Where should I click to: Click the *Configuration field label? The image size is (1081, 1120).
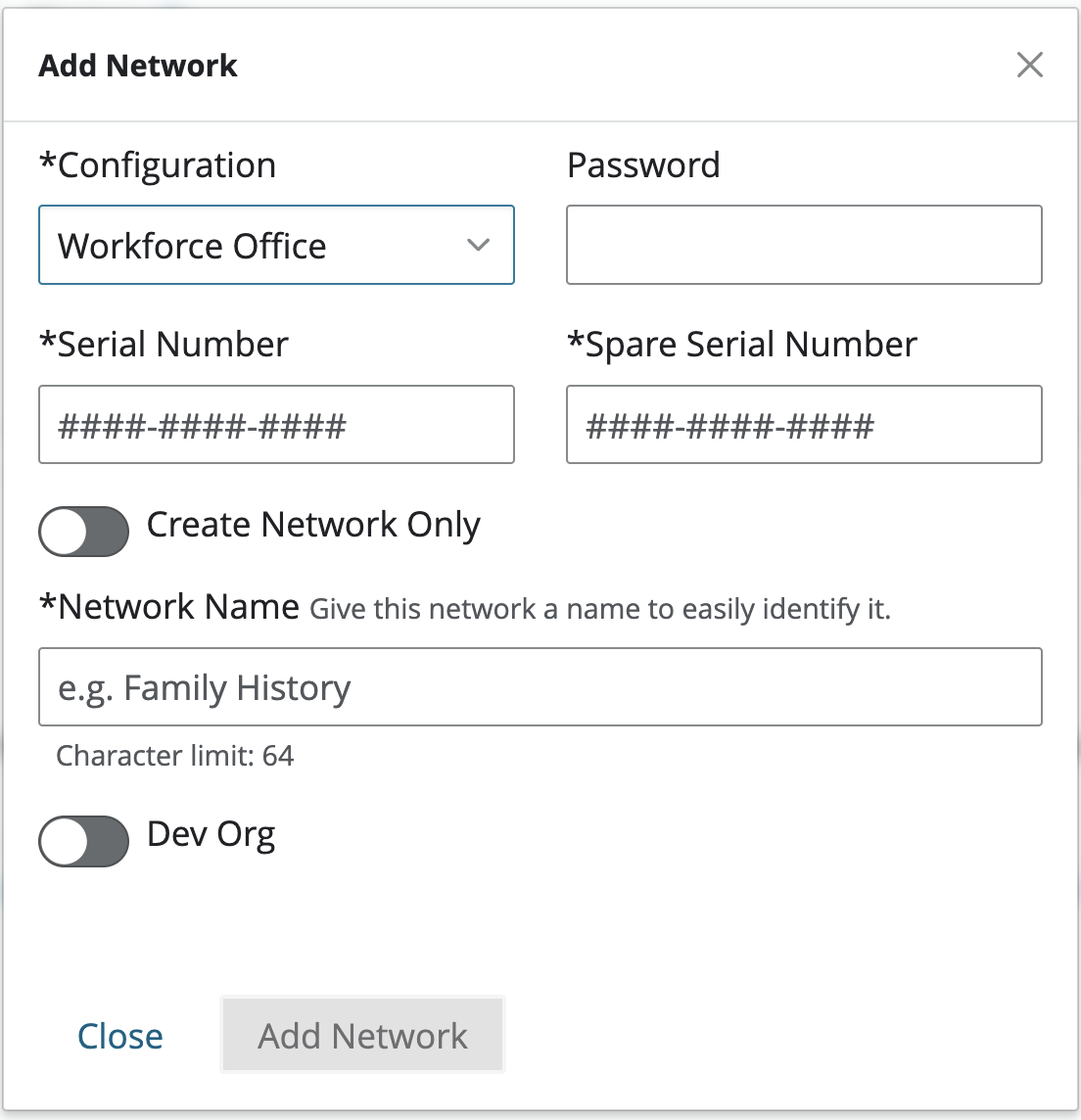(158, 165)
